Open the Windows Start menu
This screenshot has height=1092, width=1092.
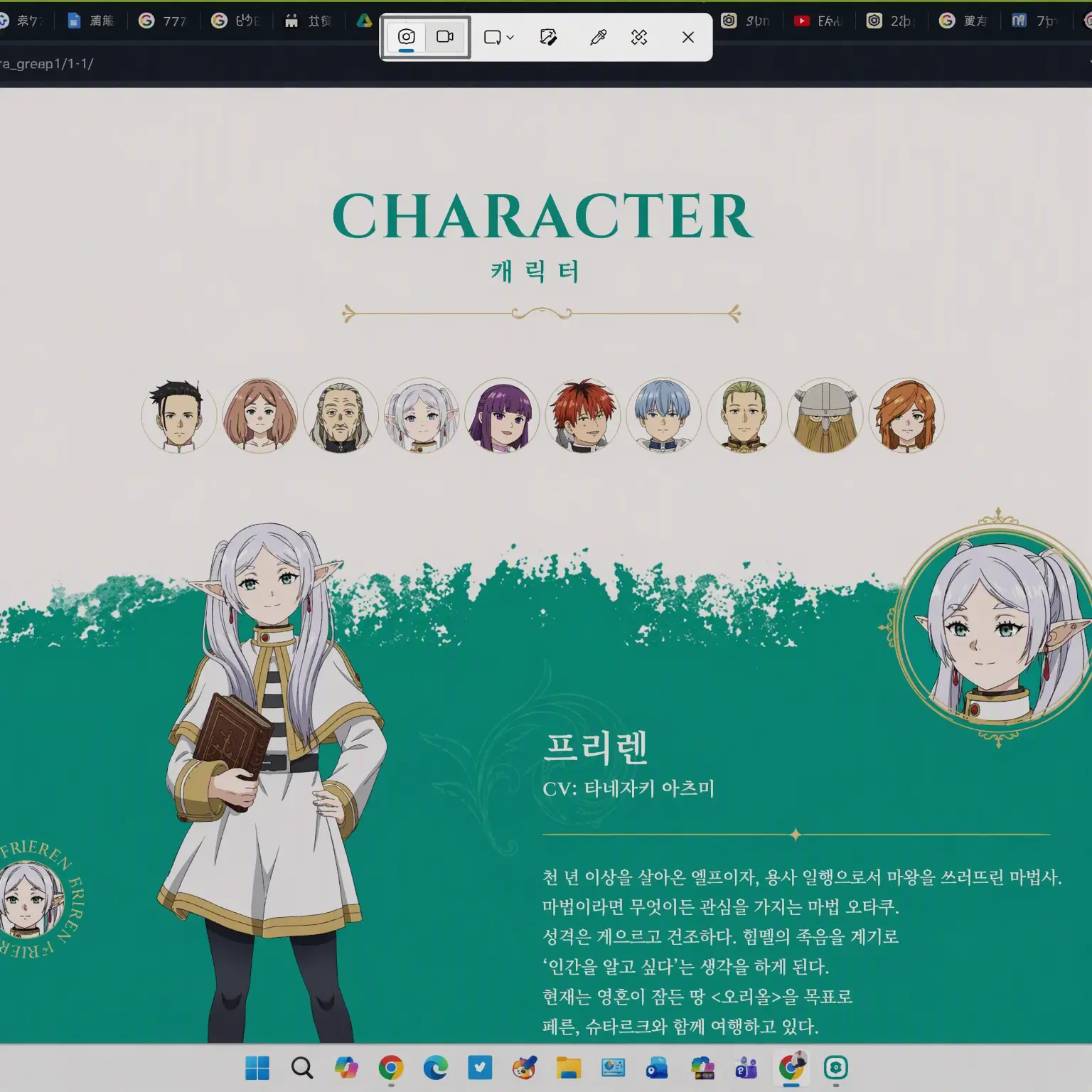(x=257, y=1068)
